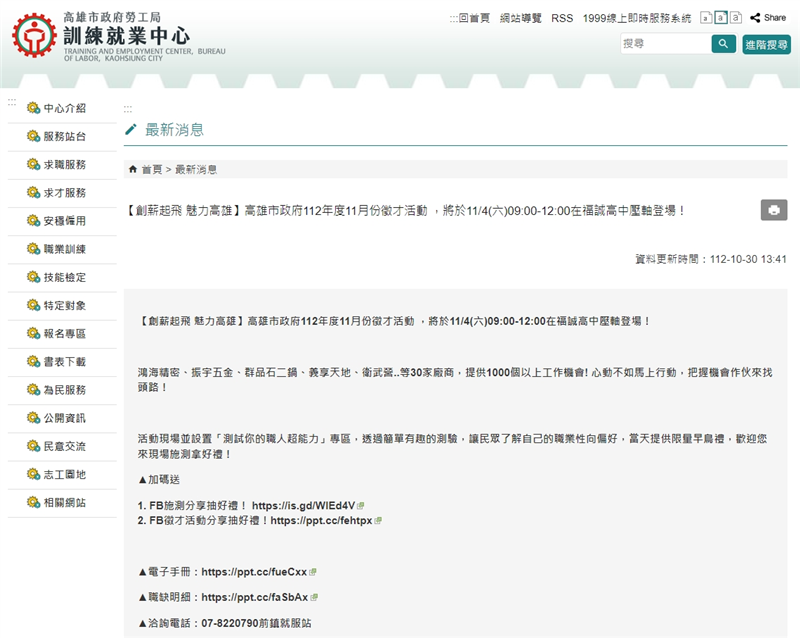The width and height of the screenshot is (800, 638).
Task: Open the 1999線上即時服務系統 link
Action: [637, 18]
